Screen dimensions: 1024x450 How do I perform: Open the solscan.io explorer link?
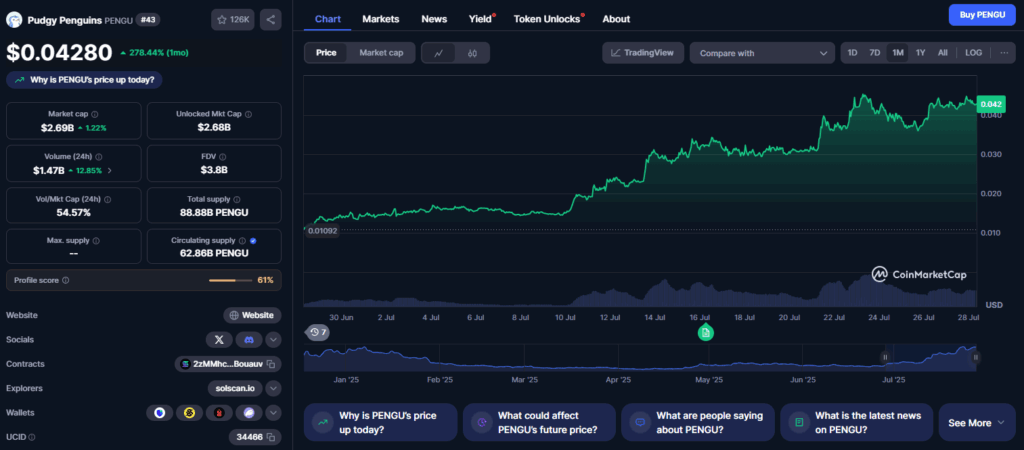pyautogui.click(x=235, y=389)
